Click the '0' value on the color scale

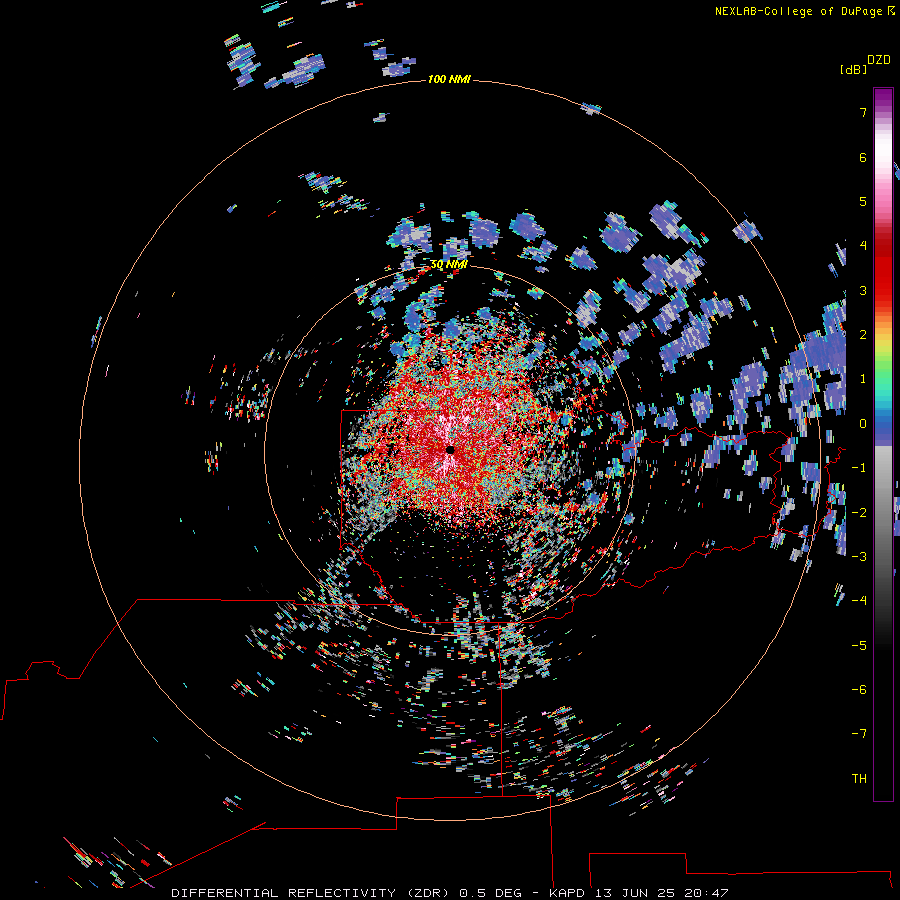(x=863, y=424)
